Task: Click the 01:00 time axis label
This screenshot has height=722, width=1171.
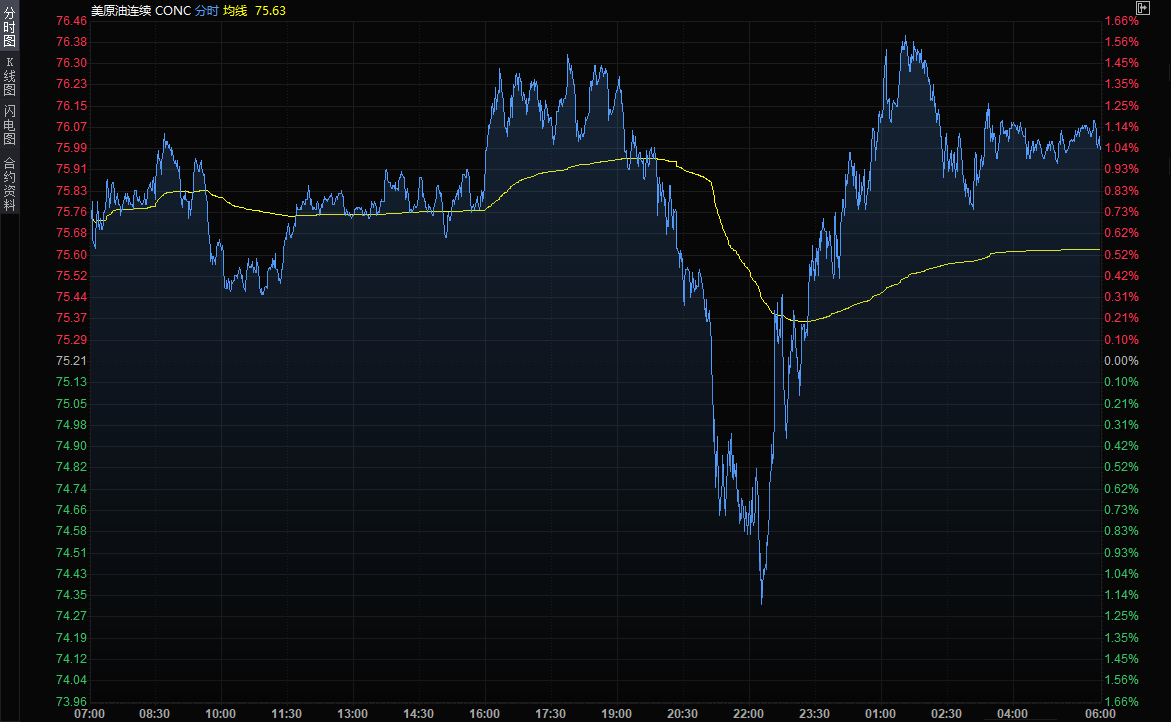Action: point(881,713)
